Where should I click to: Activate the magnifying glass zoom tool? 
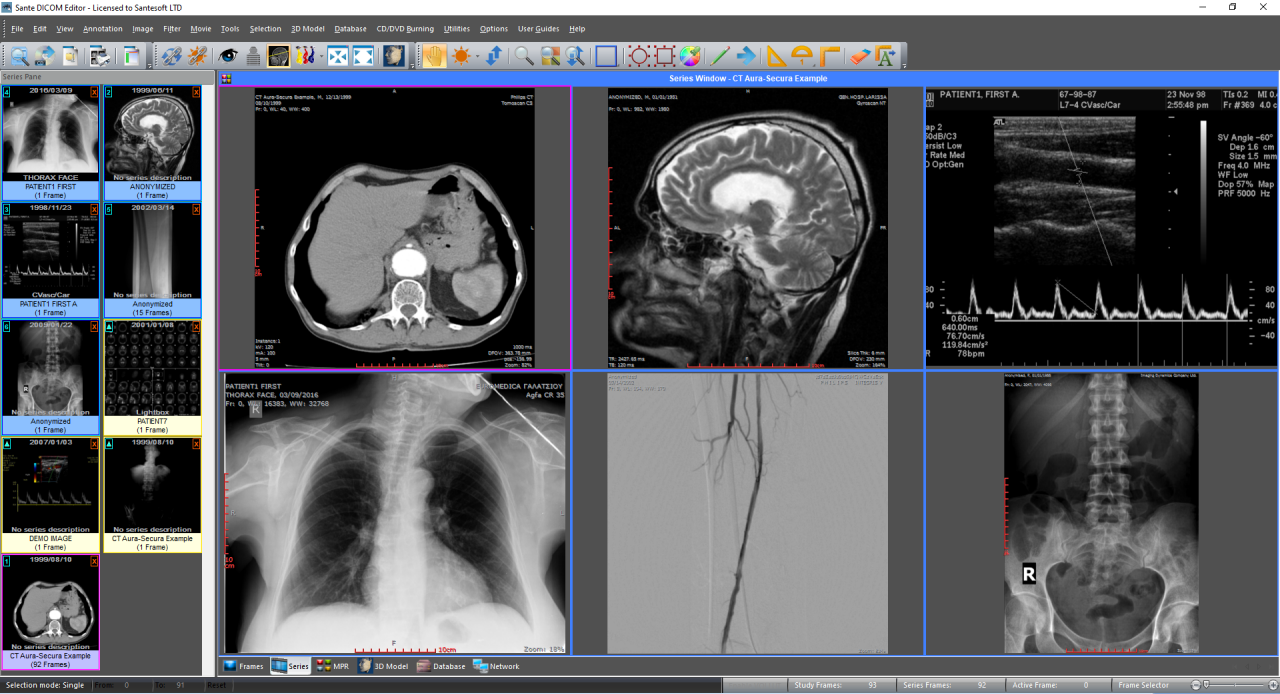coord(523,56)
